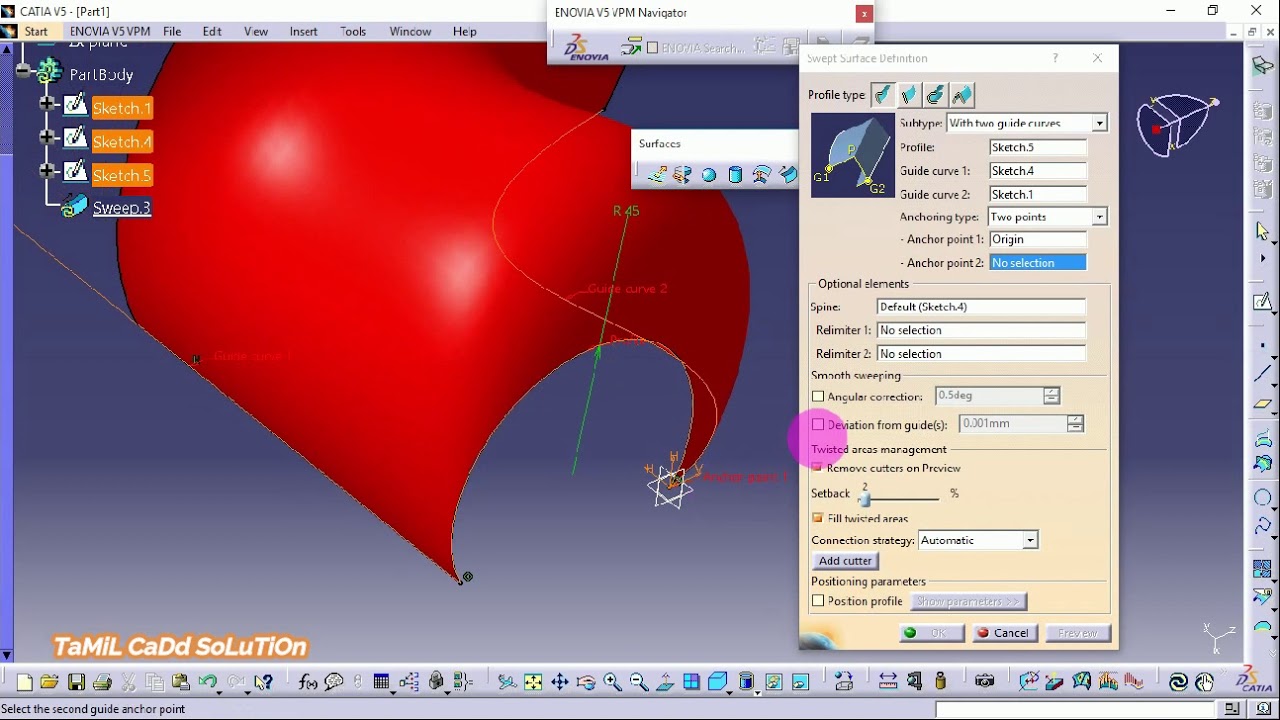Click the Save icon in bottom toolbar

(76, 682)
